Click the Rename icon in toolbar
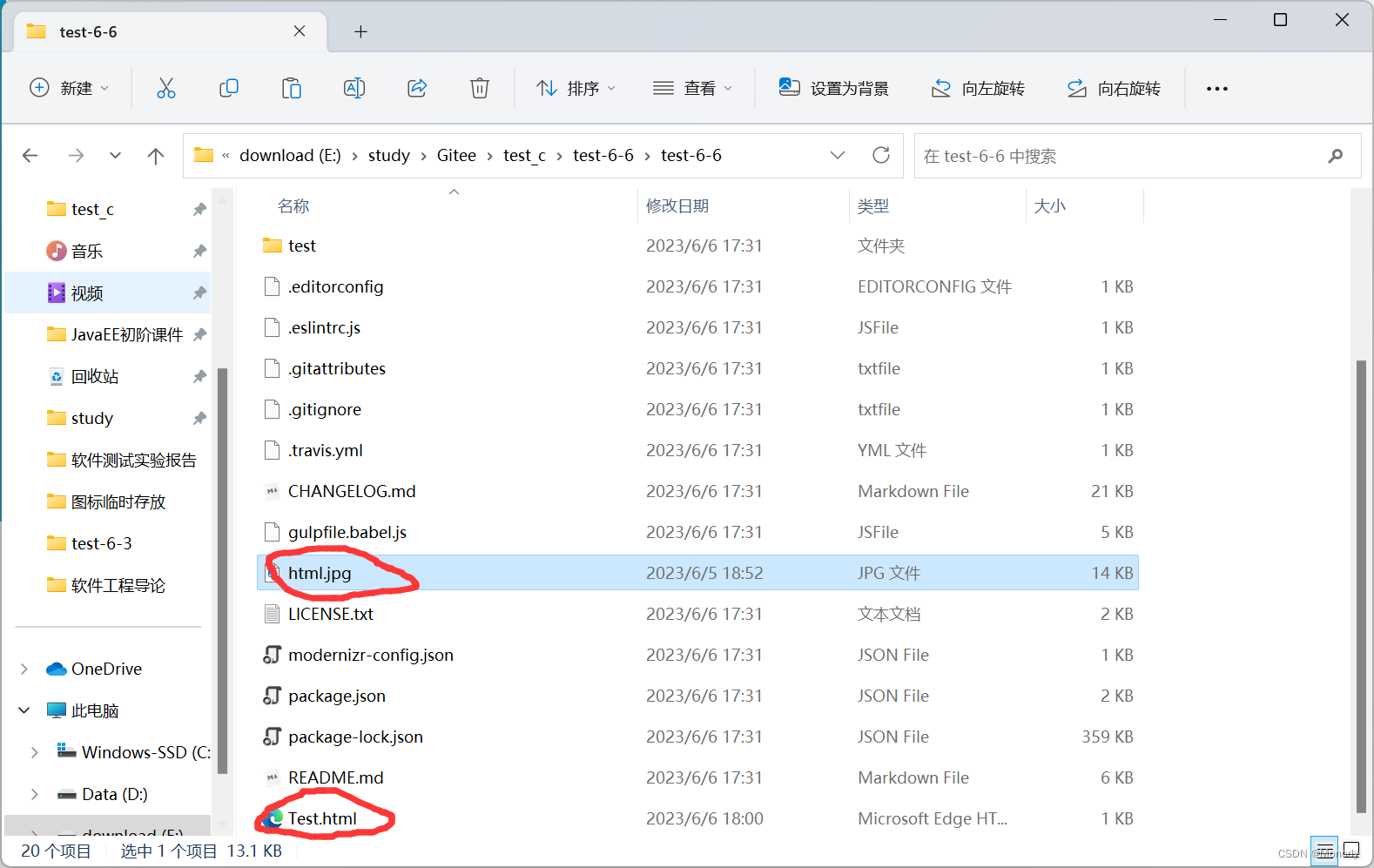 click(x=354, y=88)
